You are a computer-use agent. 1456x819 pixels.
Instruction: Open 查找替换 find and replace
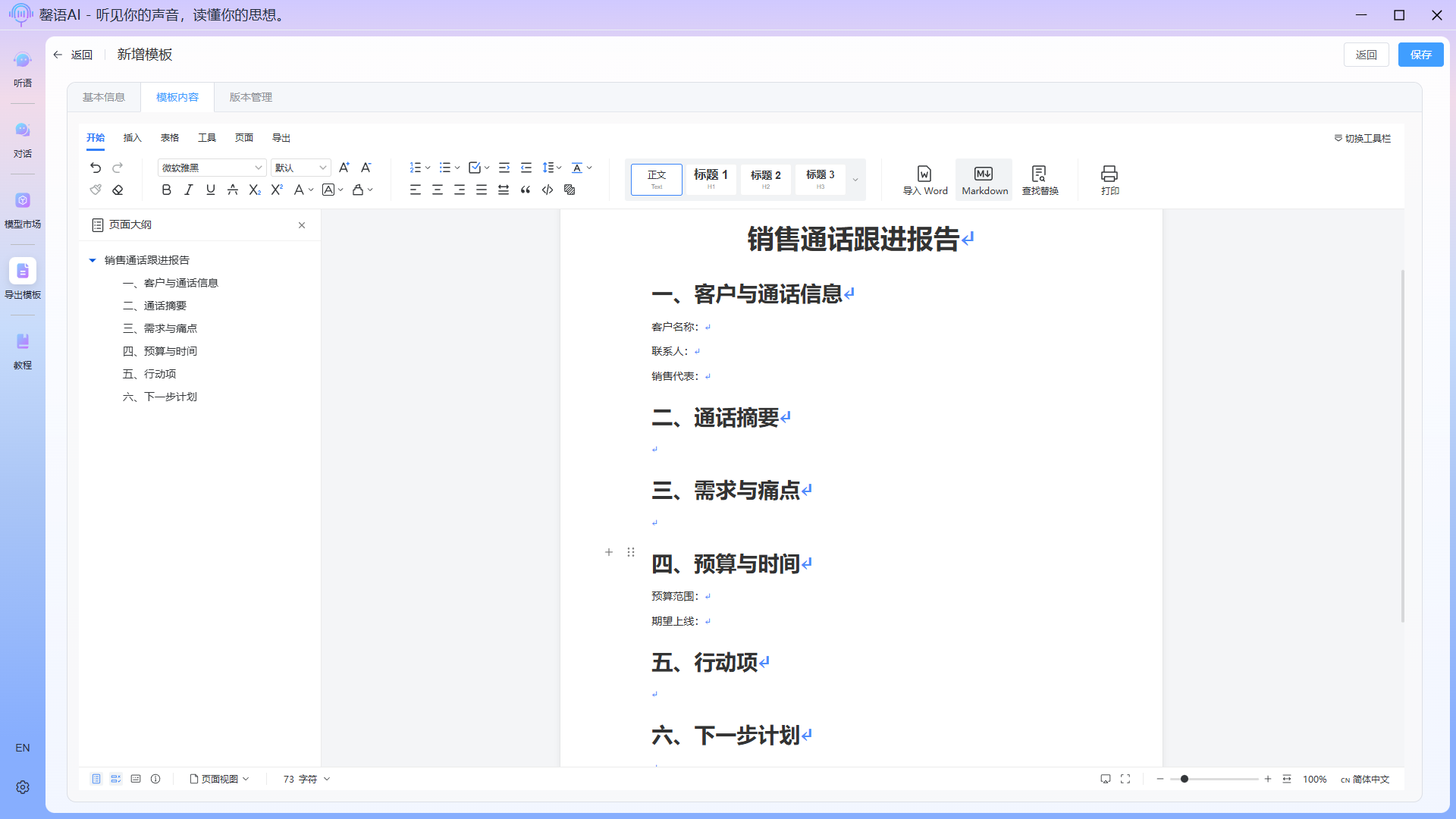(x=1040, y=180)
